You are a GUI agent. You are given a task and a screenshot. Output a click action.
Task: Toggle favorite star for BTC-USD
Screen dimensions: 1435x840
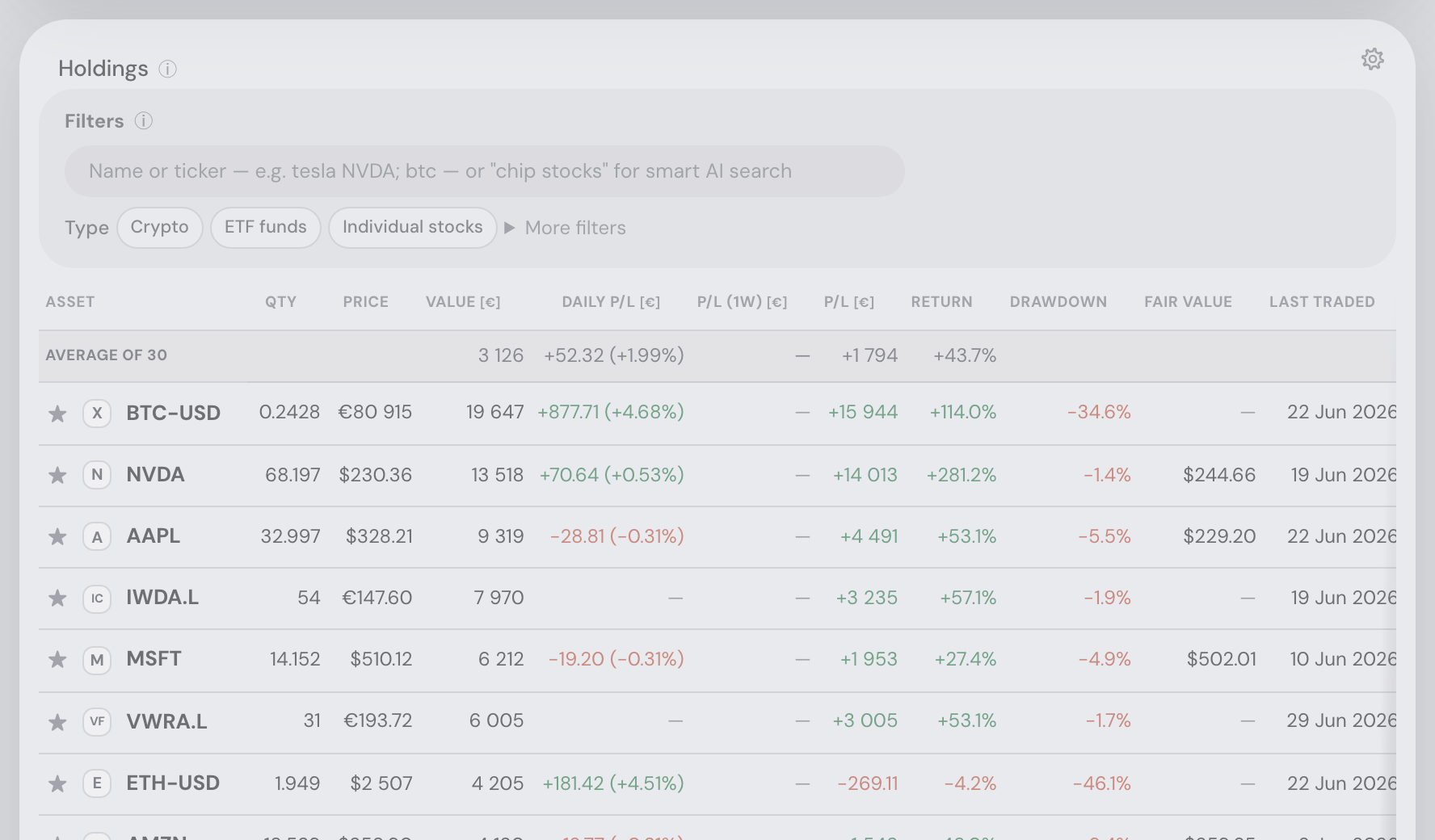click(x=57, y=414)
